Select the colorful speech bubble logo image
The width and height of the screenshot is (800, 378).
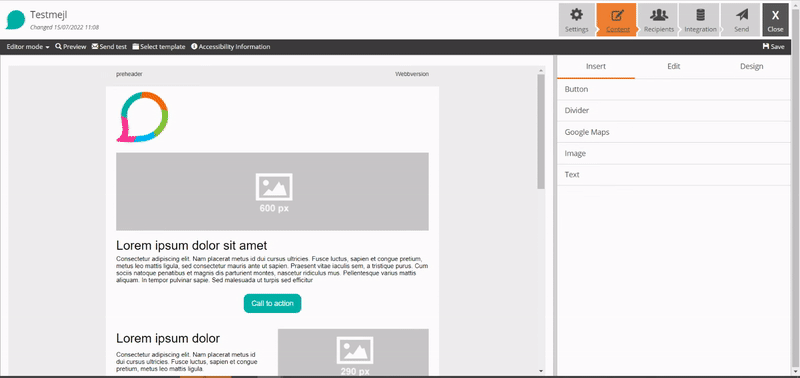coord(142,117)
